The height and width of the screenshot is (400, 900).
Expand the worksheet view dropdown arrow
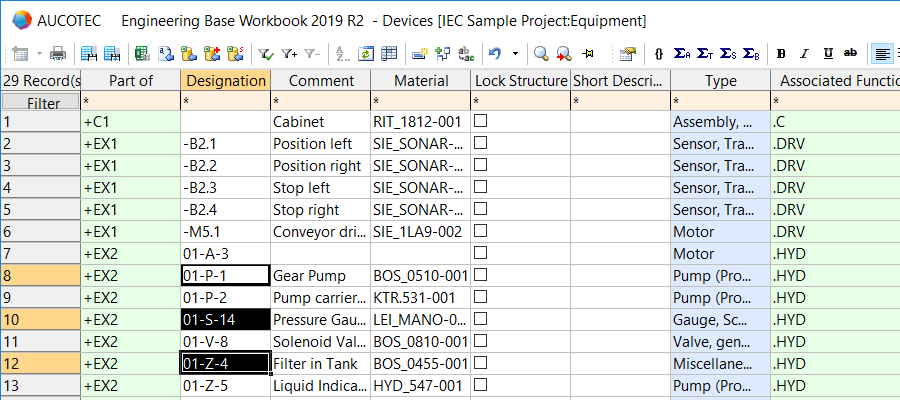[x=39, y=53]
